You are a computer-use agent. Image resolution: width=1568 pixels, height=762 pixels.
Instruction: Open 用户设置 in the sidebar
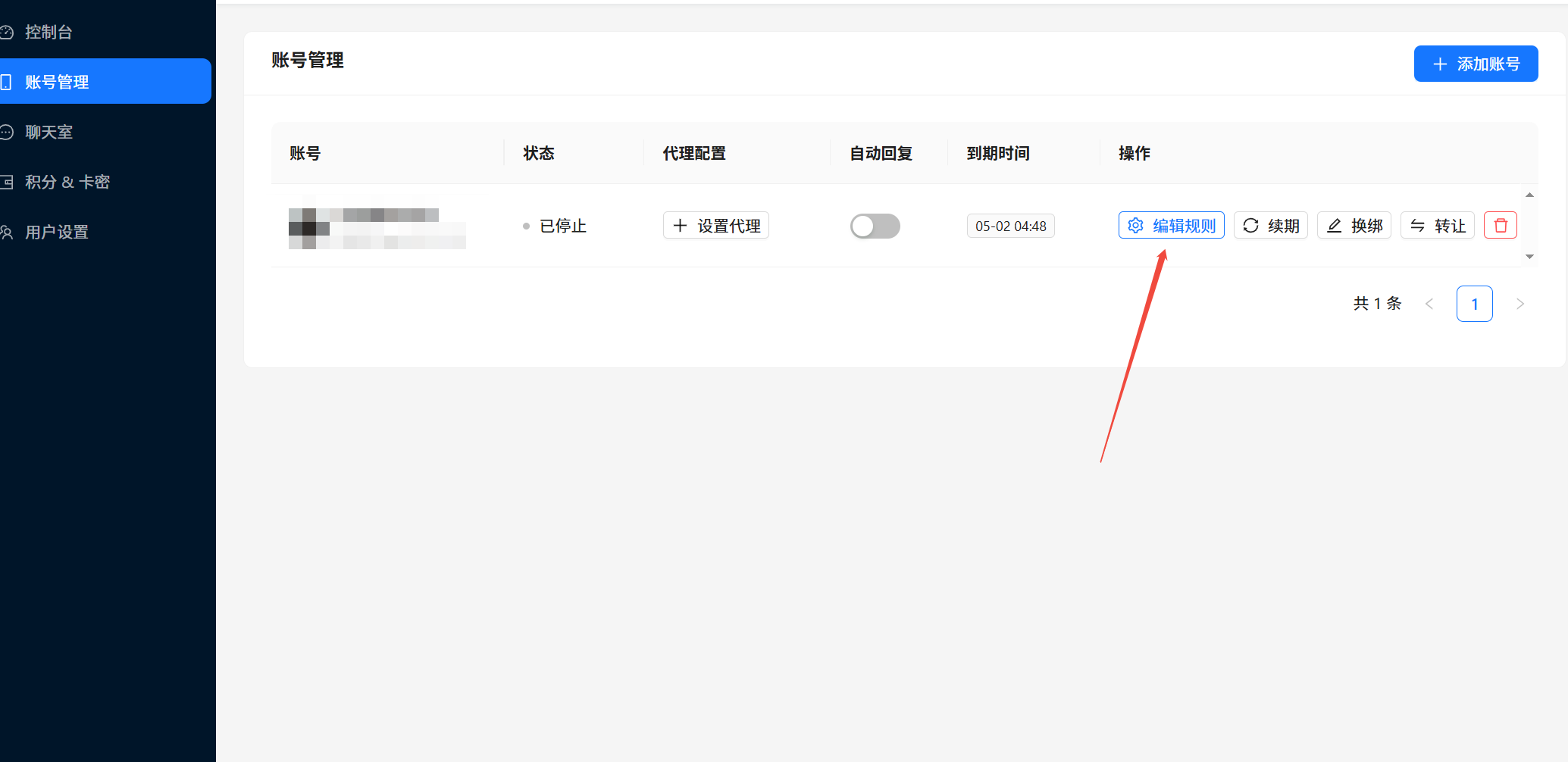57,233
